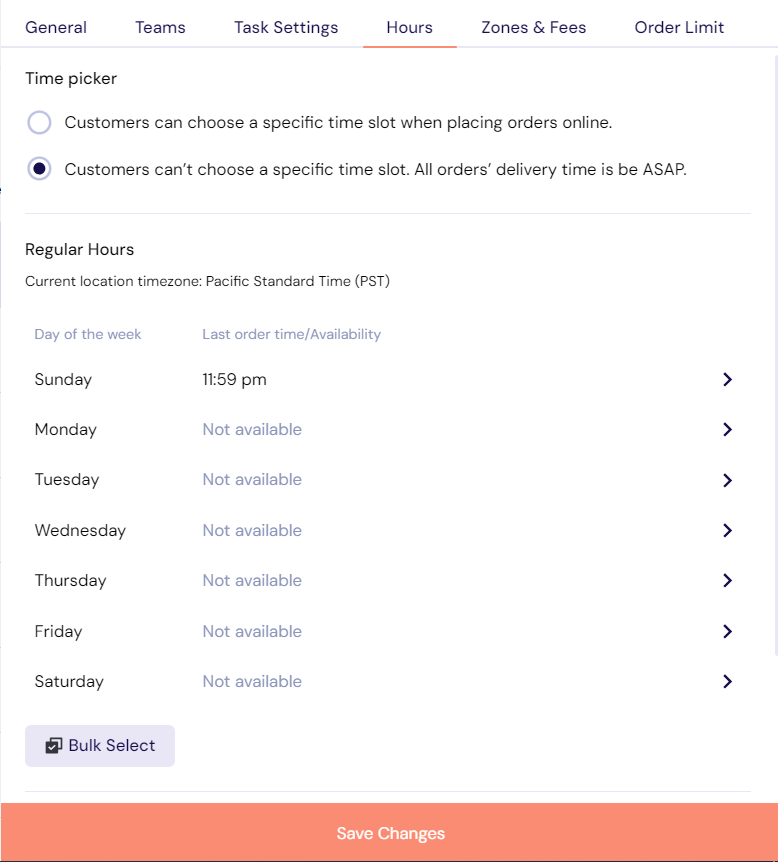Screen dimensions: 778x862
Task: Click the Bulk Select button
Action: 100,745
